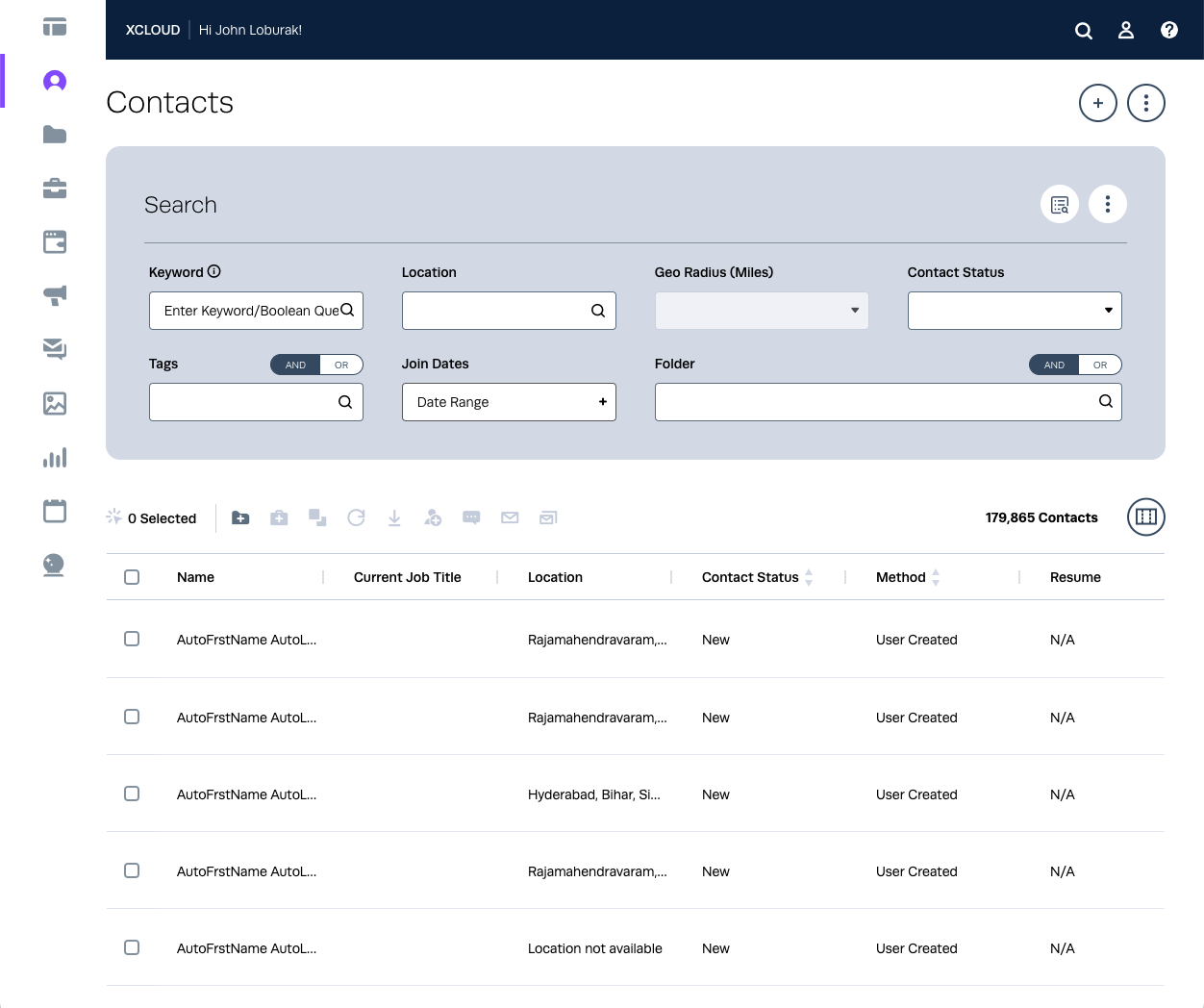Open the Contacts sidebar icon

(x=55, y=81)
